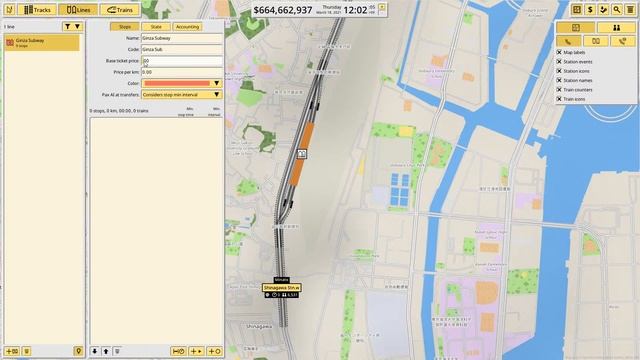Switch to the Accounting tab
The height and width of the screenshot is (360, 640).
(x=187, y=27)
